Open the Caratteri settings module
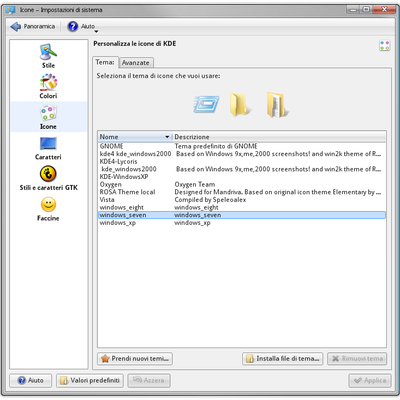 coord(48,148)
